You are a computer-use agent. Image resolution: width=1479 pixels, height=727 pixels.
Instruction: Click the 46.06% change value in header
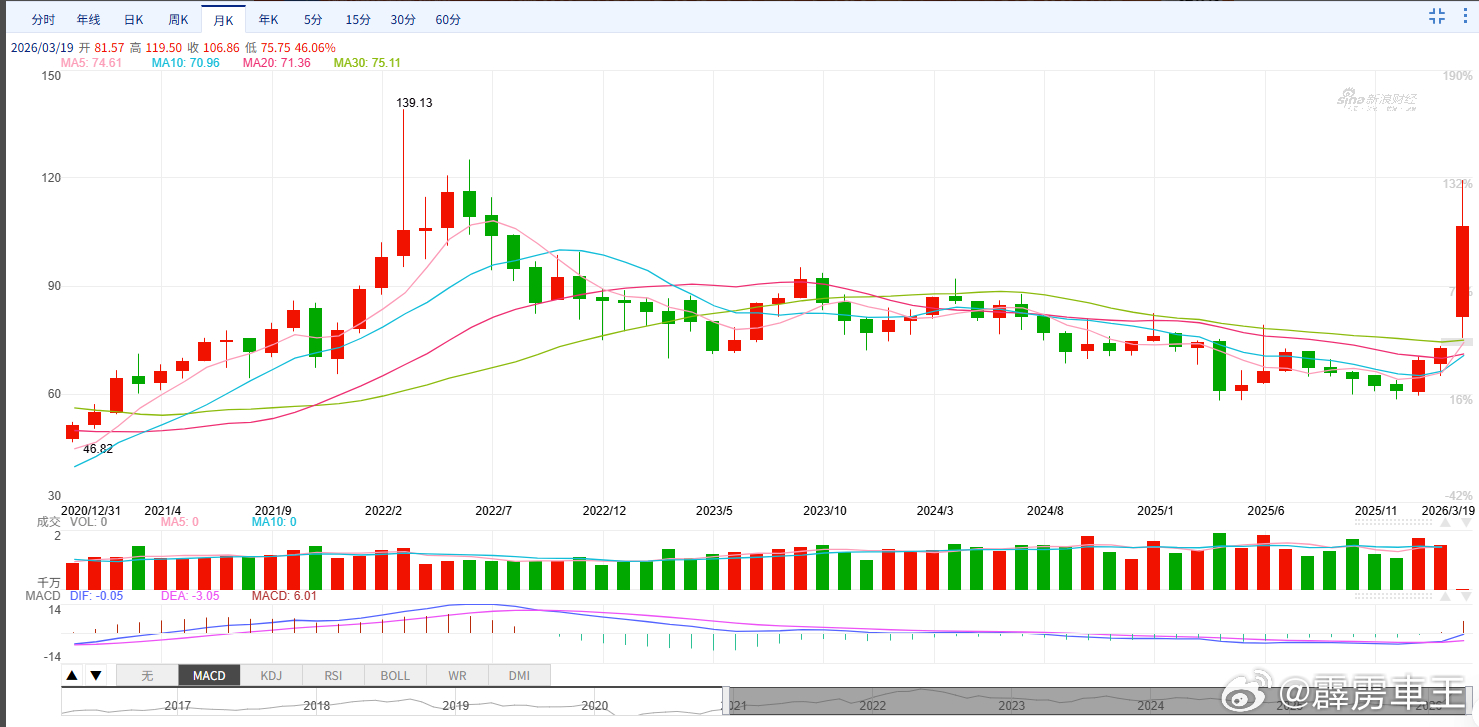(x=314, y=47)
